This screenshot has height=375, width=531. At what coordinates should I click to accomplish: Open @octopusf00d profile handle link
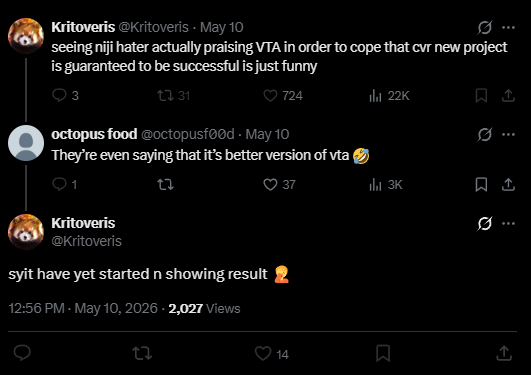[x=188, y=134]
